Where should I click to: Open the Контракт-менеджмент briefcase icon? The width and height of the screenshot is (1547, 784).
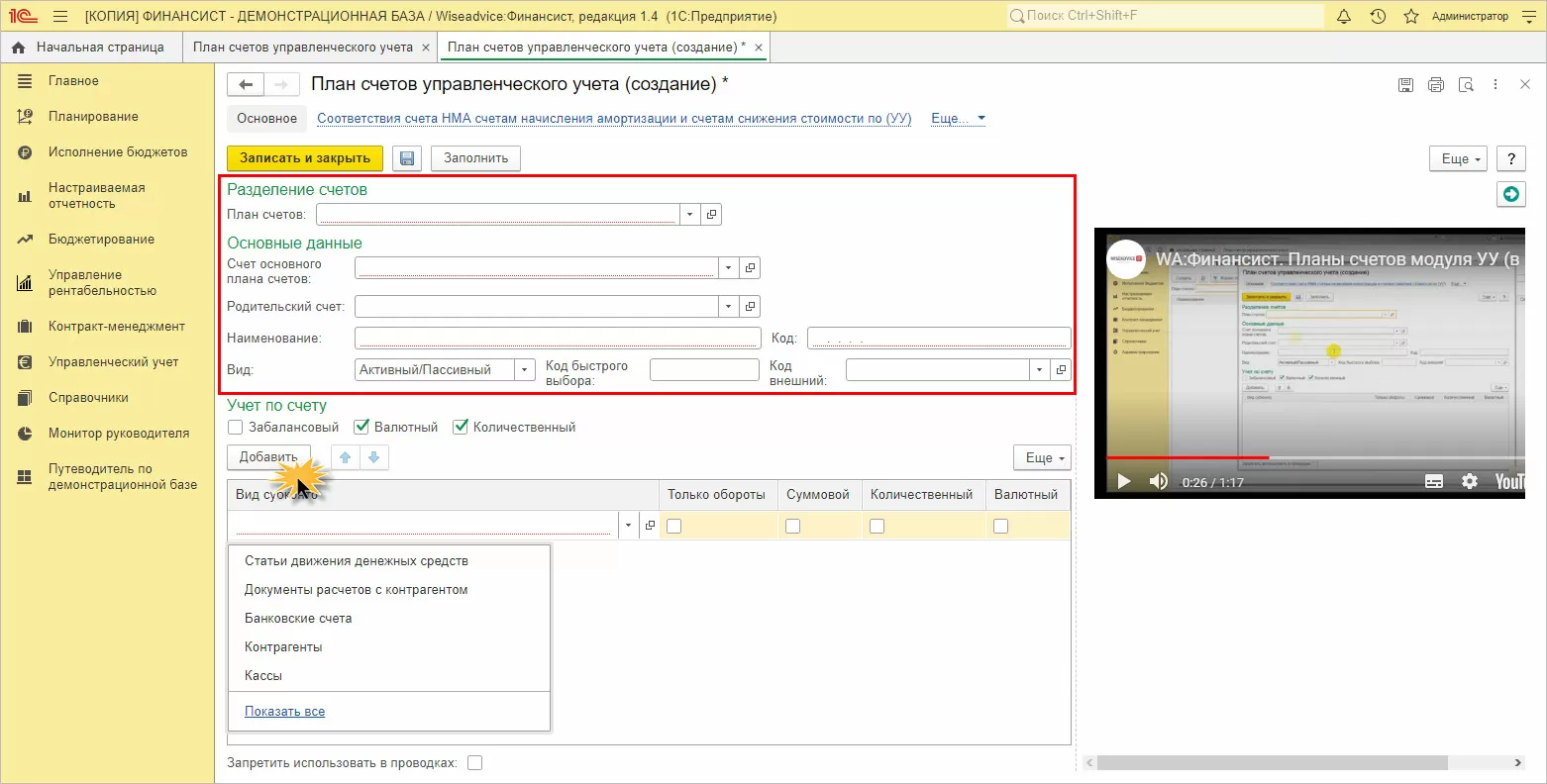[x=25, y=327]
